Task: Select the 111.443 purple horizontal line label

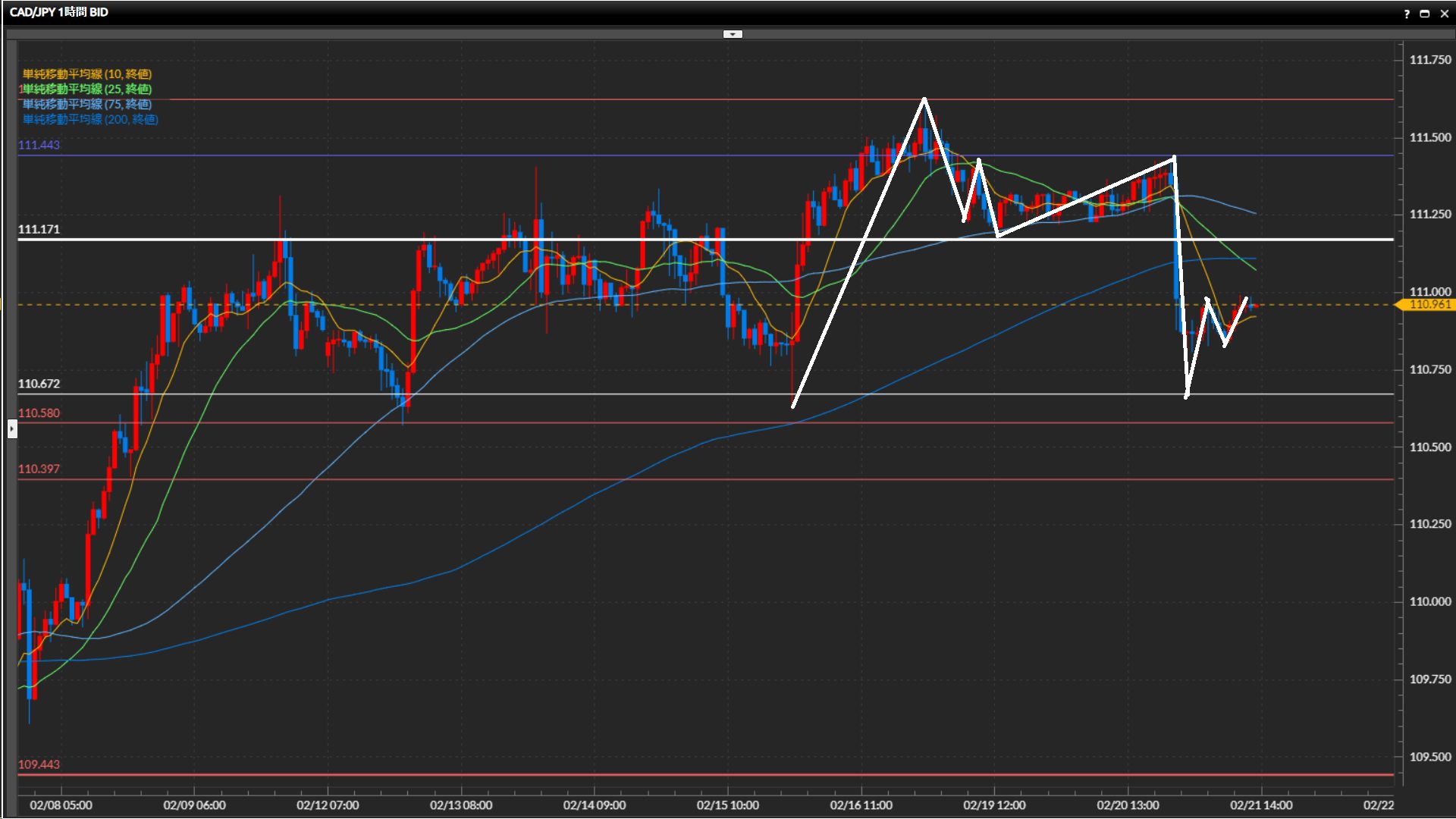Action: point(39,145)
